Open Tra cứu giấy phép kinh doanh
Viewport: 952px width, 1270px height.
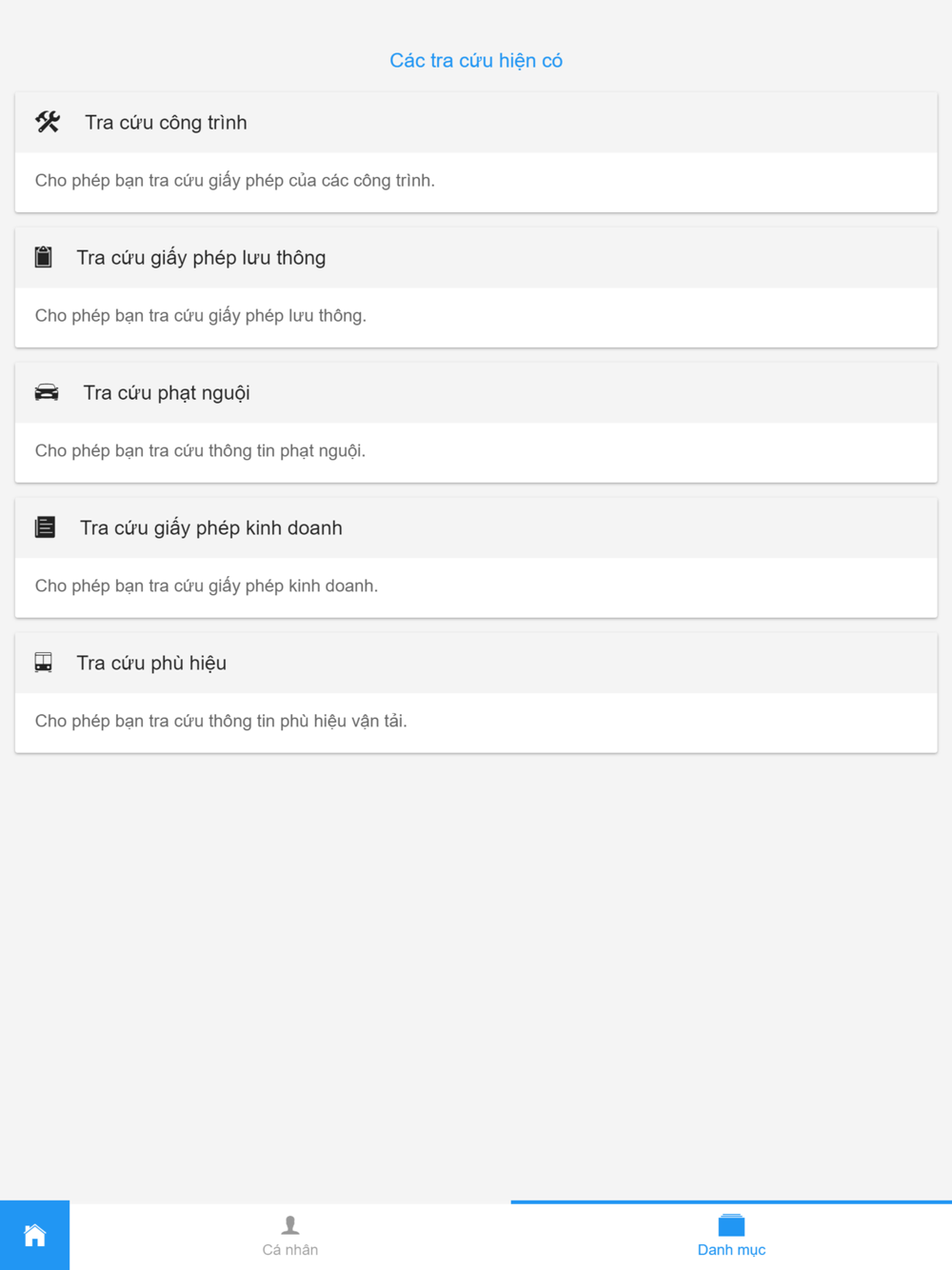pyautogui.click(x=210, y=528)
